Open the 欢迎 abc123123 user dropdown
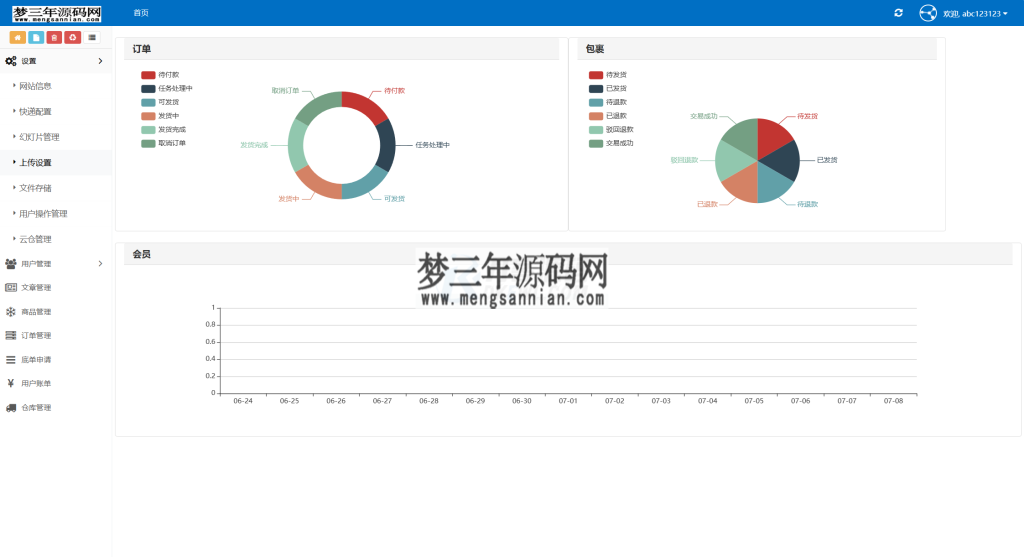Image resolution: width=1024 pixels, height=557 pixels. click(x=974, y=14)
